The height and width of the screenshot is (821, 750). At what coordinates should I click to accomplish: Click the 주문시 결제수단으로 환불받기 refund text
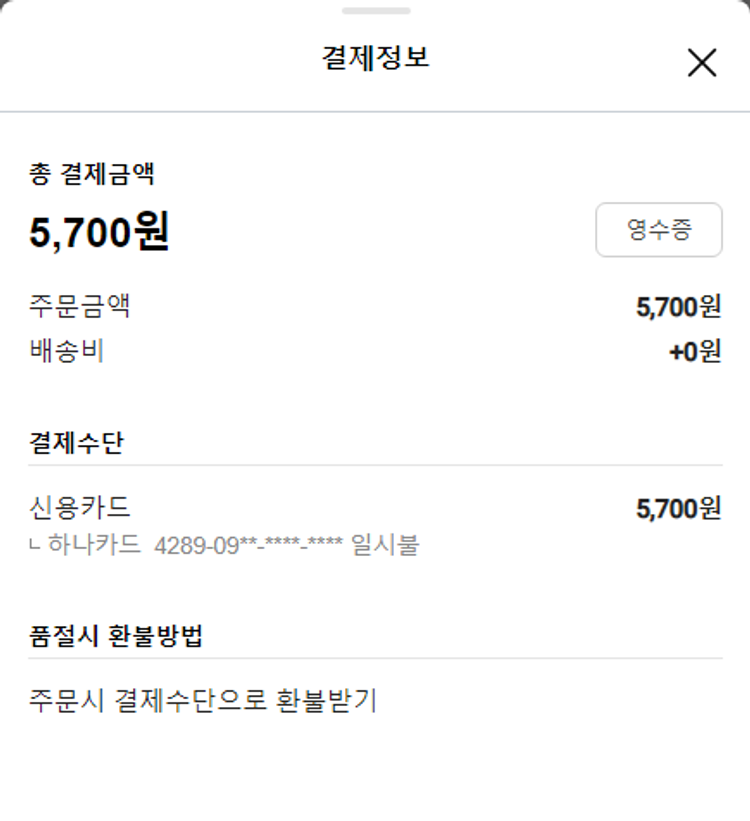click(x=203, y=701)
